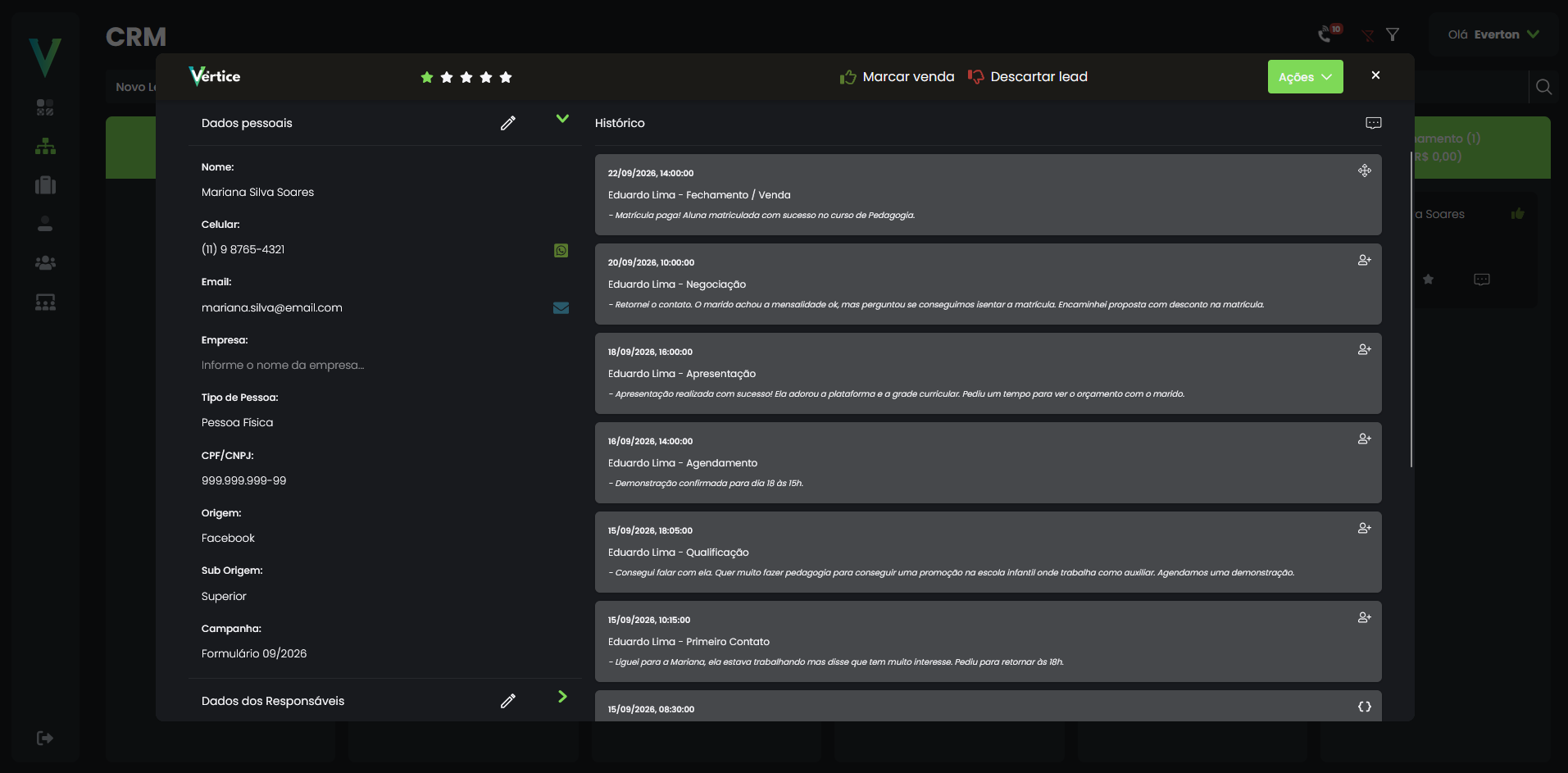The image size is (1568, 773).
Task: Click background card comment icon
Action: 1482,280
